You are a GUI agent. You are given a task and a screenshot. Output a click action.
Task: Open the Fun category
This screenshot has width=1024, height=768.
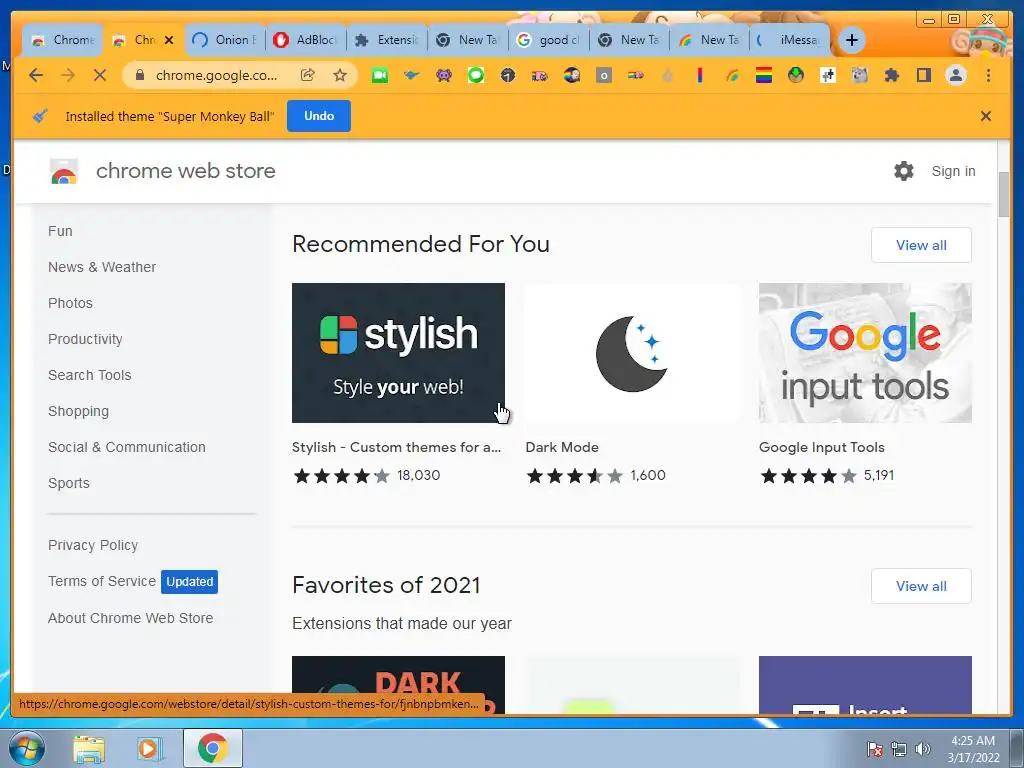(x=60, y=231)
